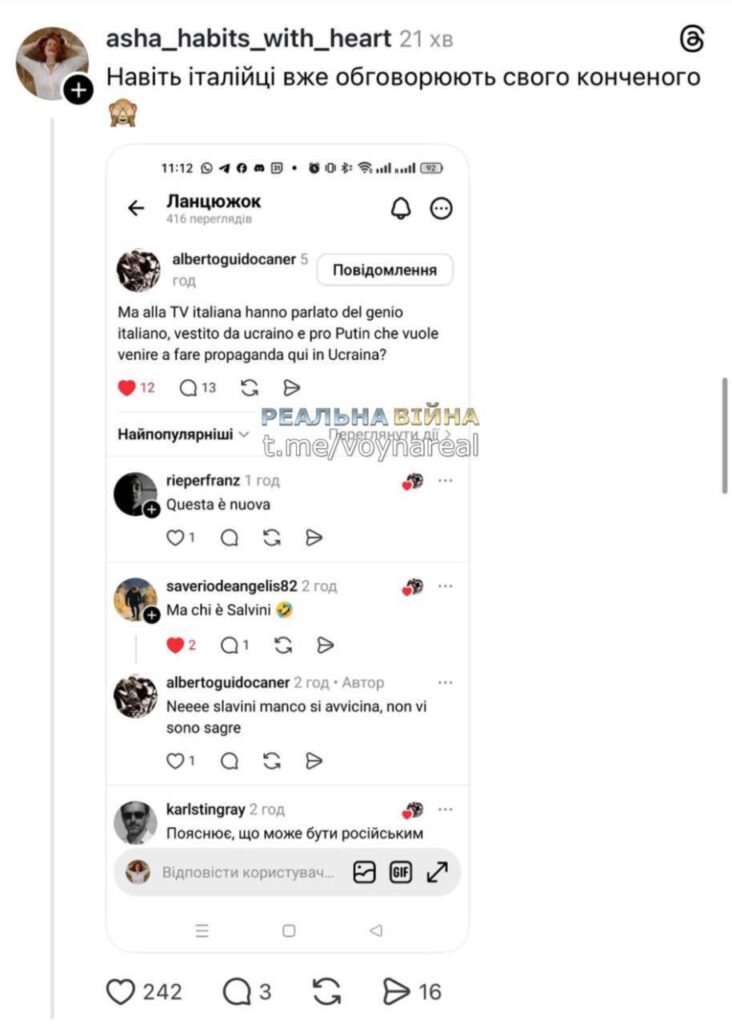Share the post showing 16 sends

pyautogui.click(x=396, y=991)
